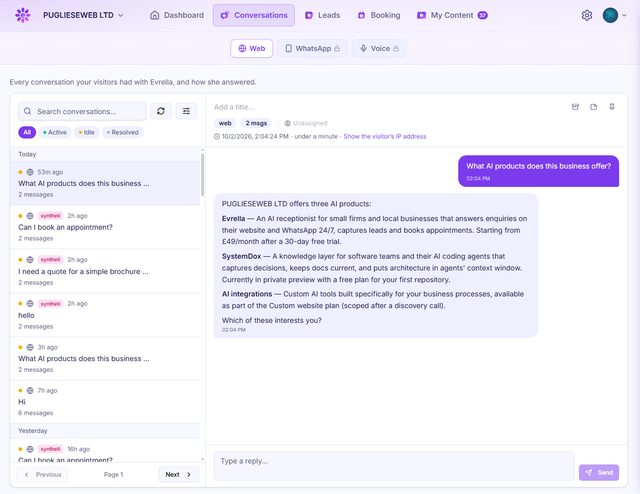Click the WhatsApp lock icon
This screenshot has width=640, height=494.
click(337, 48)
